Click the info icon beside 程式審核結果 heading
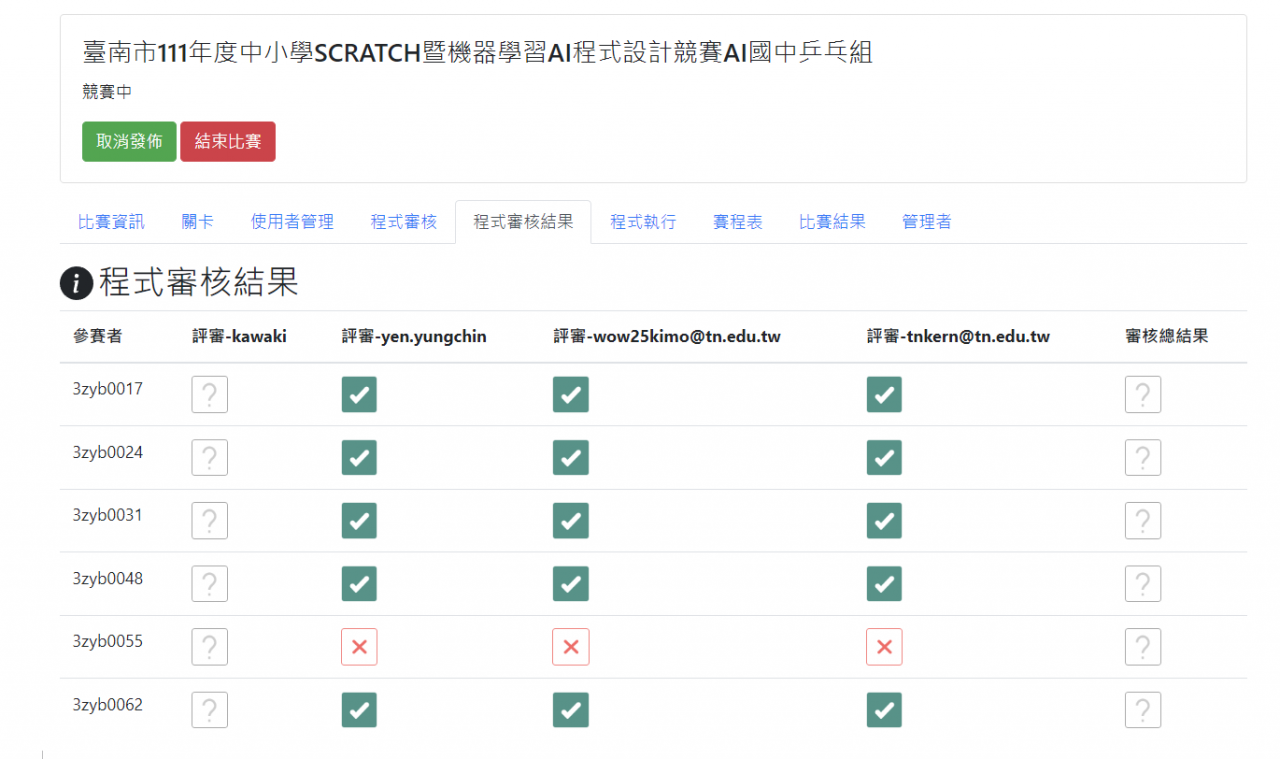The width and height of the screenshot is (1280, 759). coord(76,284)
